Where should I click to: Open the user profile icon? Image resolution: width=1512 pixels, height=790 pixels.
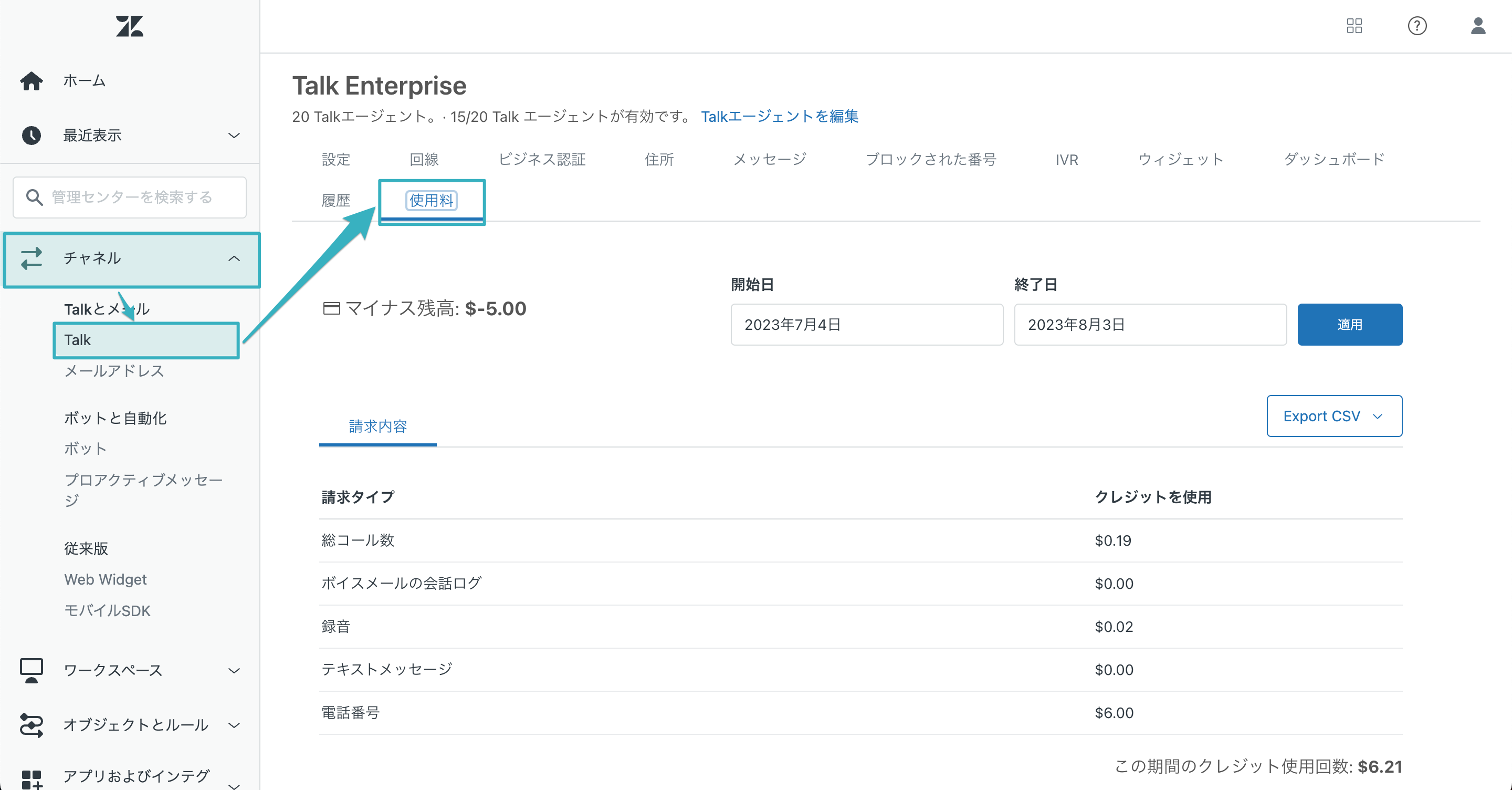(x=1478, y=26)
